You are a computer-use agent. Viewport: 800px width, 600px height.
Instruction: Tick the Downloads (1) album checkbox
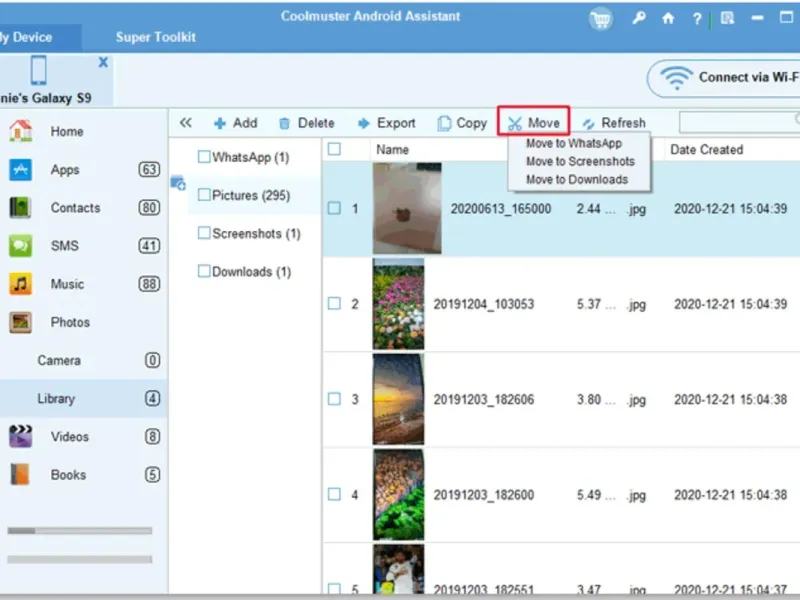click(x=204, y=271)
